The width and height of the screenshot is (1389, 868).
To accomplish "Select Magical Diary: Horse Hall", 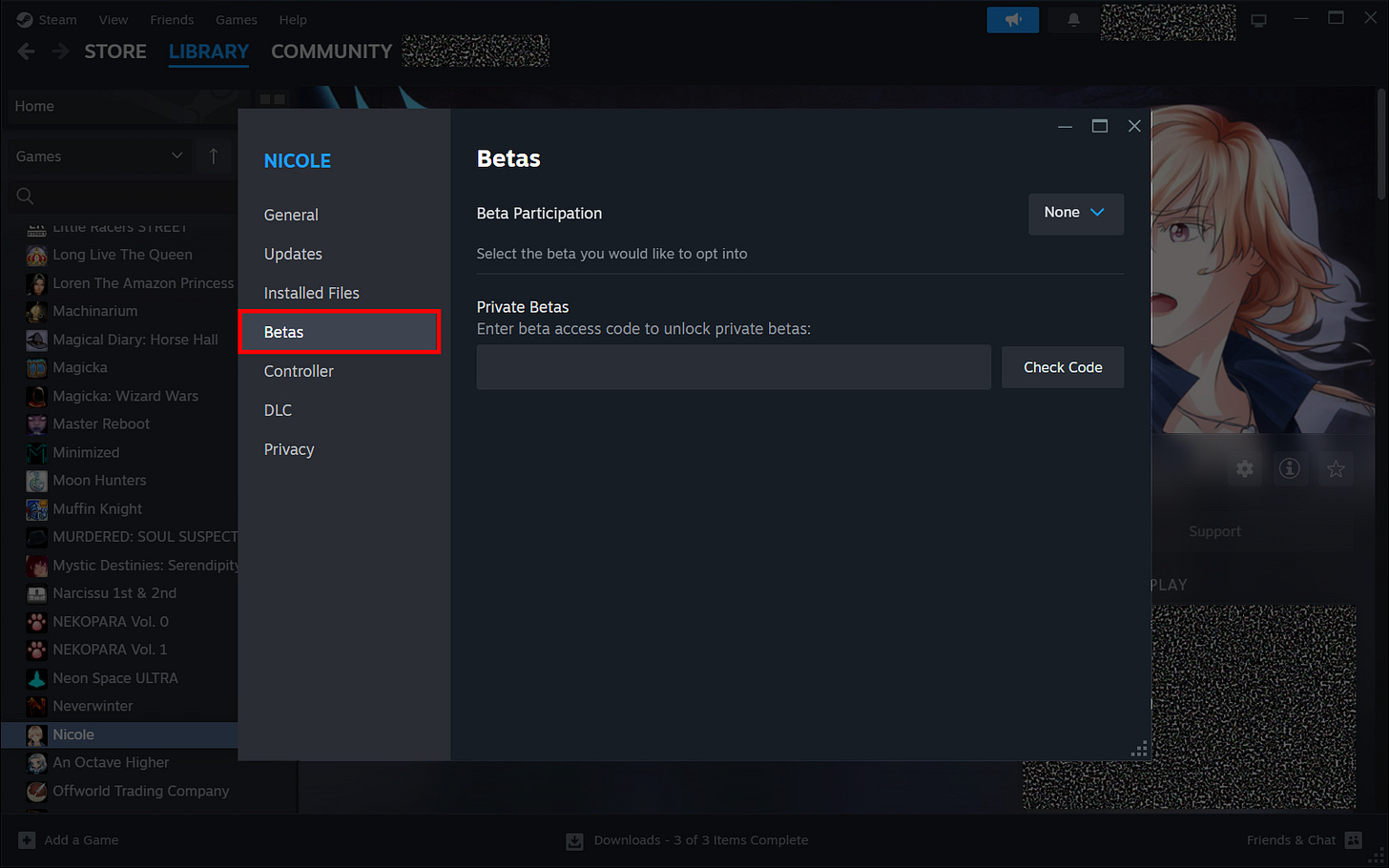I will [x=135, y=340].
